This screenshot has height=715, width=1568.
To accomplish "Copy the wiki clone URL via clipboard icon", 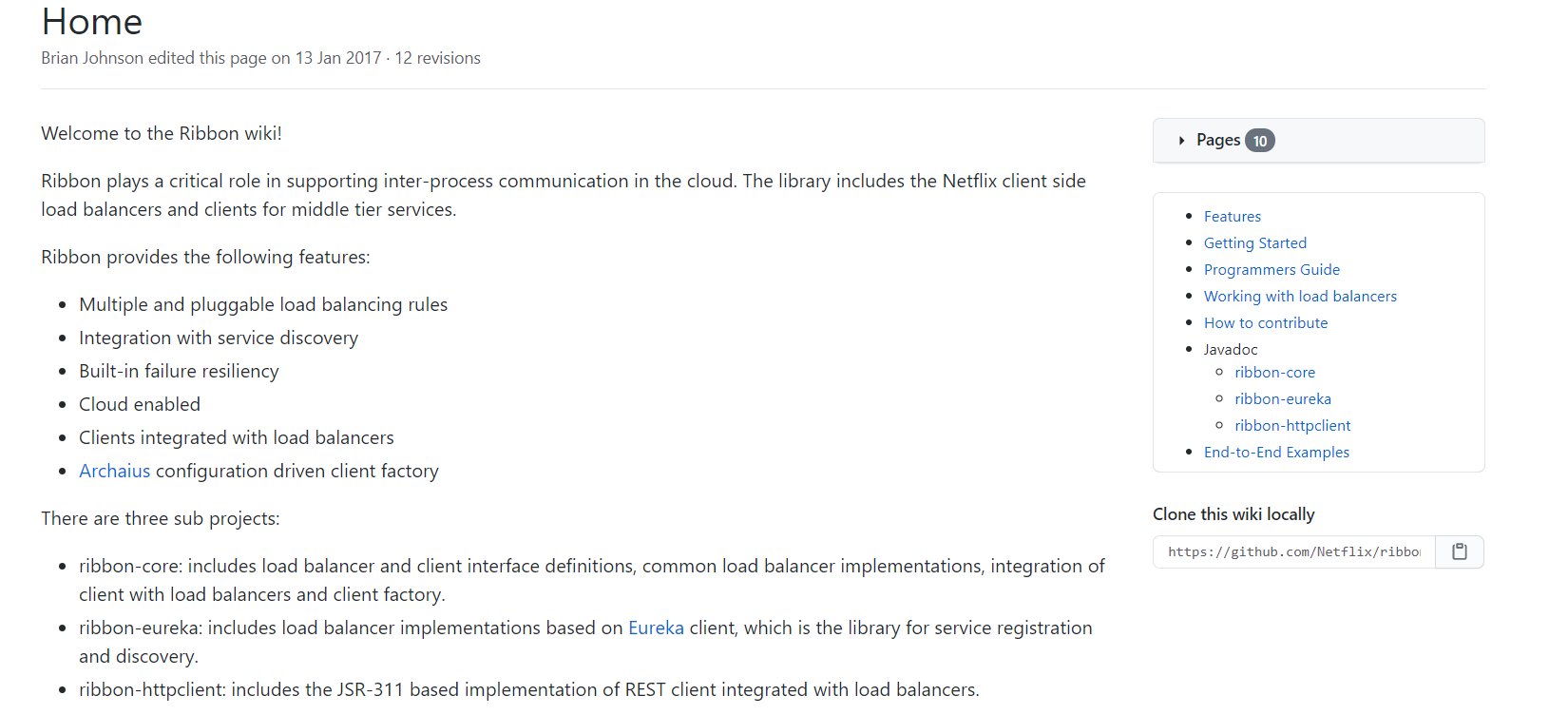I will 1460,551.
